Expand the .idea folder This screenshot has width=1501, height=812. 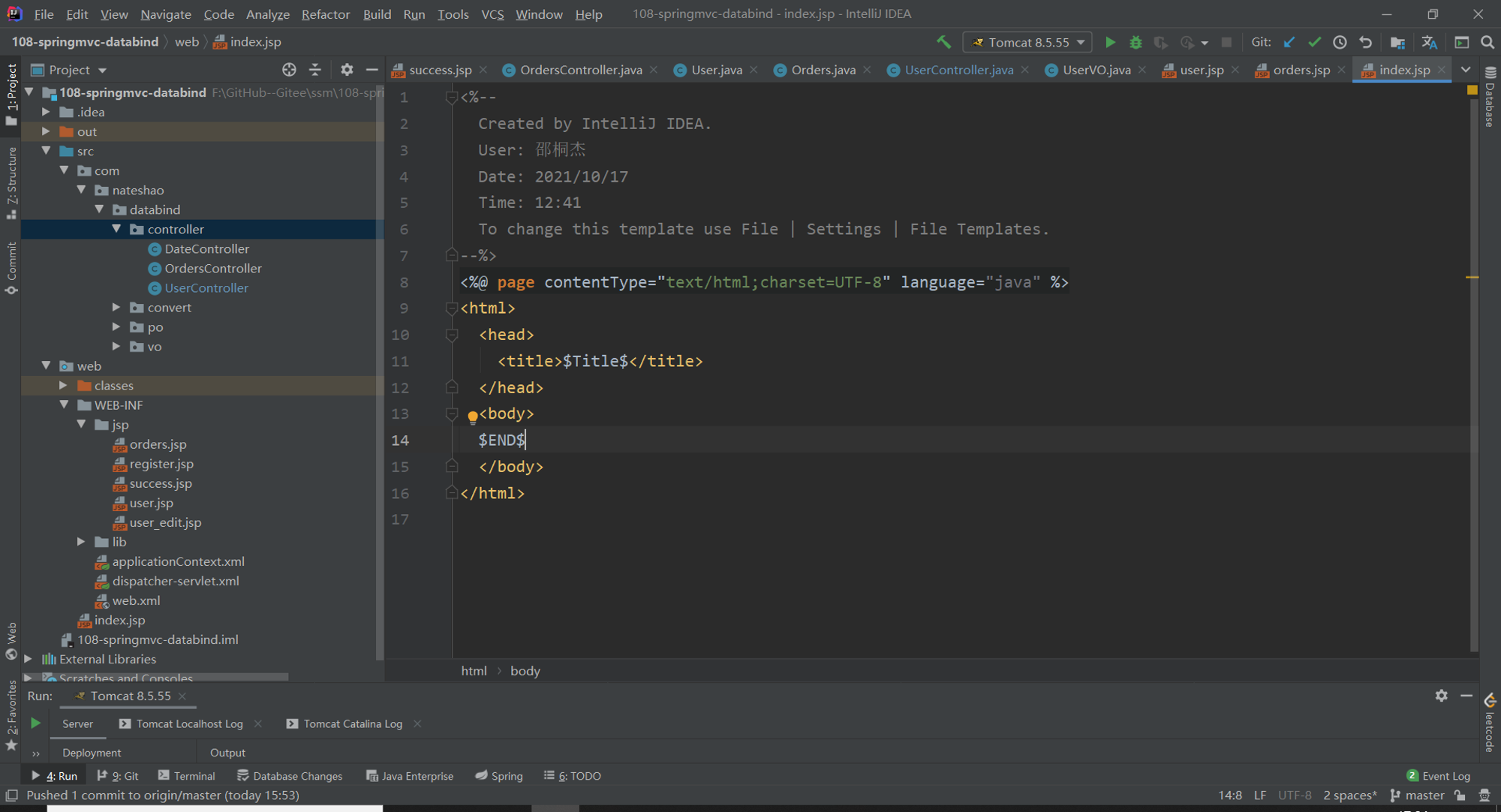click(x=47, y=112)
